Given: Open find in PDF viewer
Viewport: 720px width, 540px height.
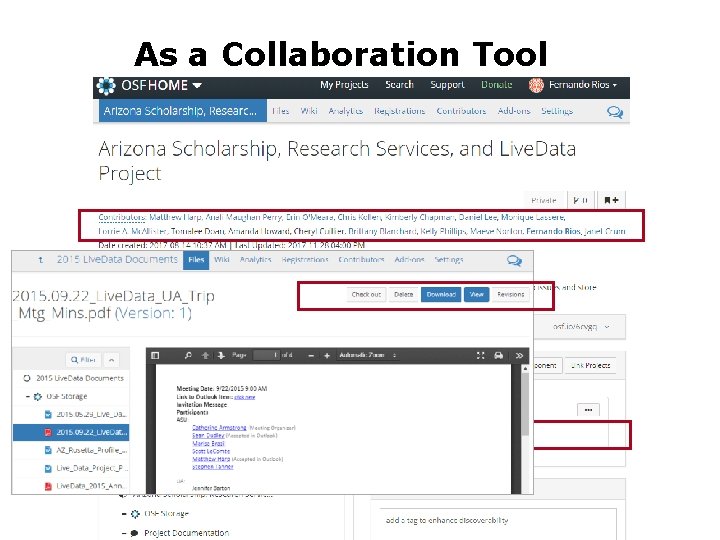Looking at the screenshot, I should coord(188,355).
